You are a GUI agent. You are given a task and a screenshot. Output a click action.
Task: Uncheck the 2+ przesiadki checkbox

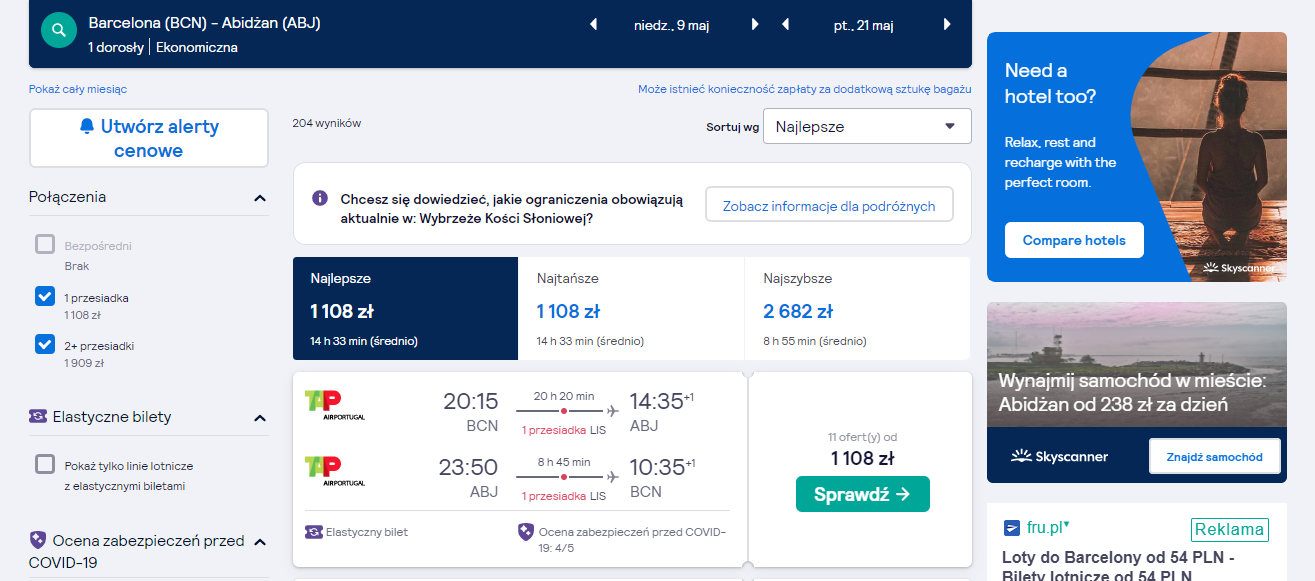(x=44, y=344)
